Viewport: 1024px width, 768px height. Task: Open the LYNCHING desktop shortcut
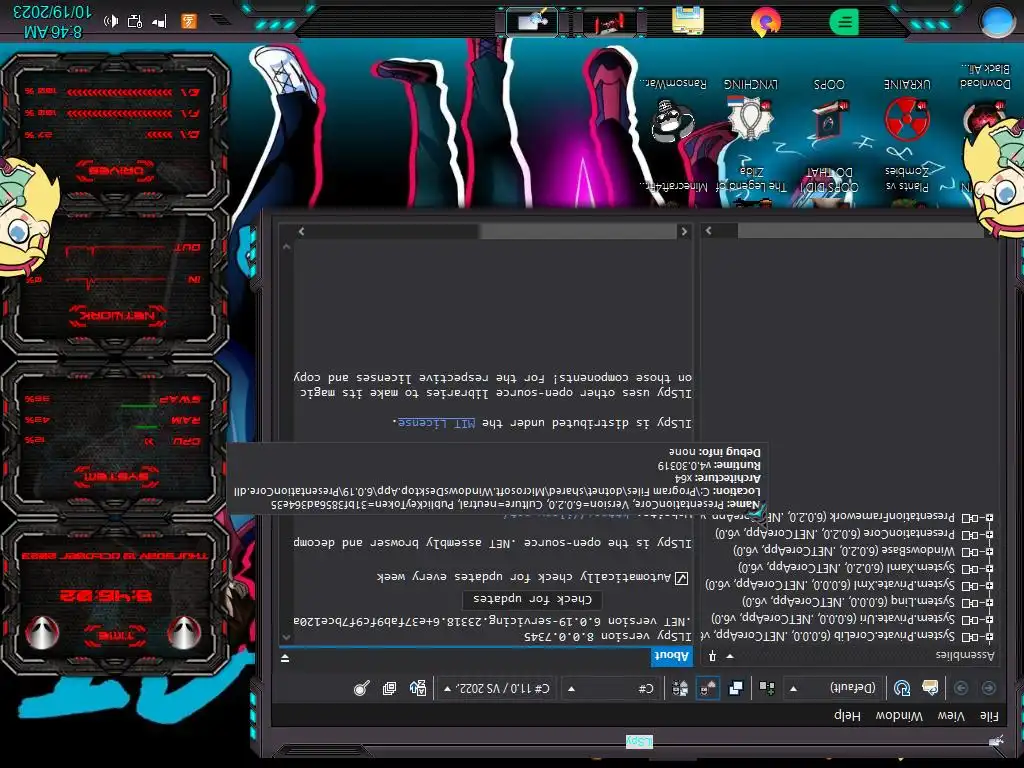tap(750, 109)
